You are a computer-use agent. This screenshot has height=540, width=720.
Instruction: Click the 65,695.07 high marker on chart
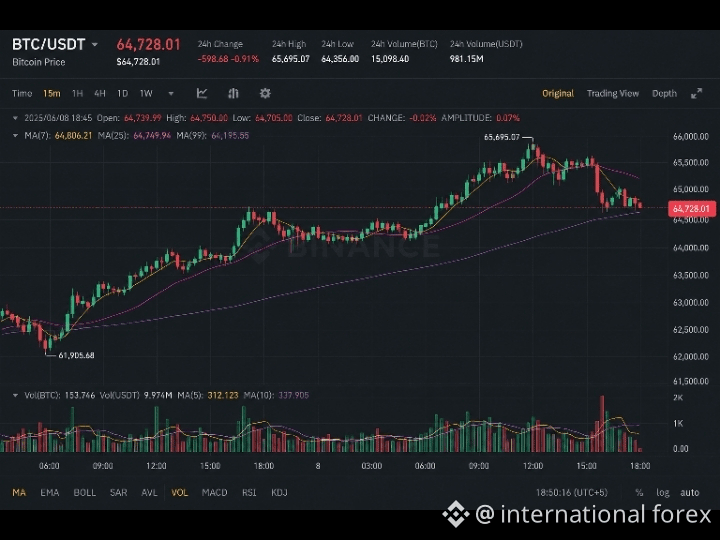501,137
